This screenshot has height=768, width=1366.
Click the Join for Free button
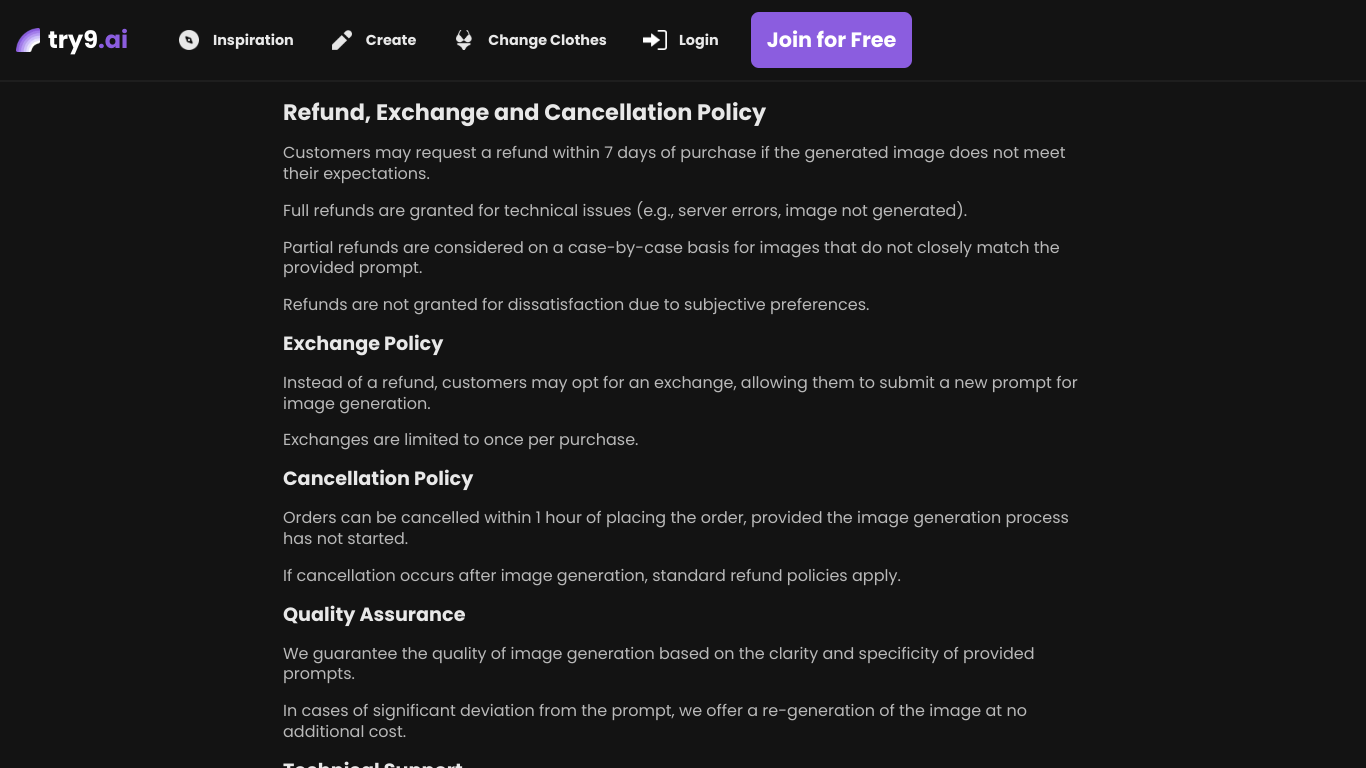[x=831, y=40]
